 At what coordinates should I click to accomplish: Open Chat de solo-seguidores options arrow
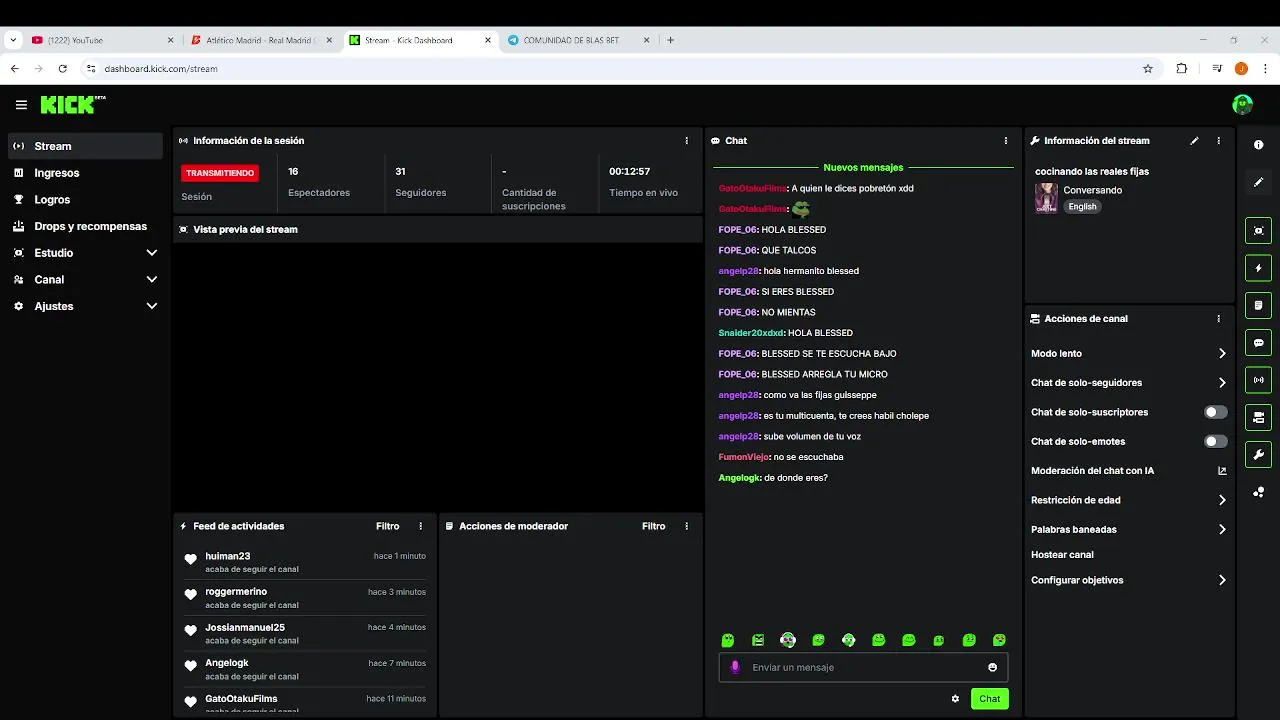click(x=1222, y=383)
